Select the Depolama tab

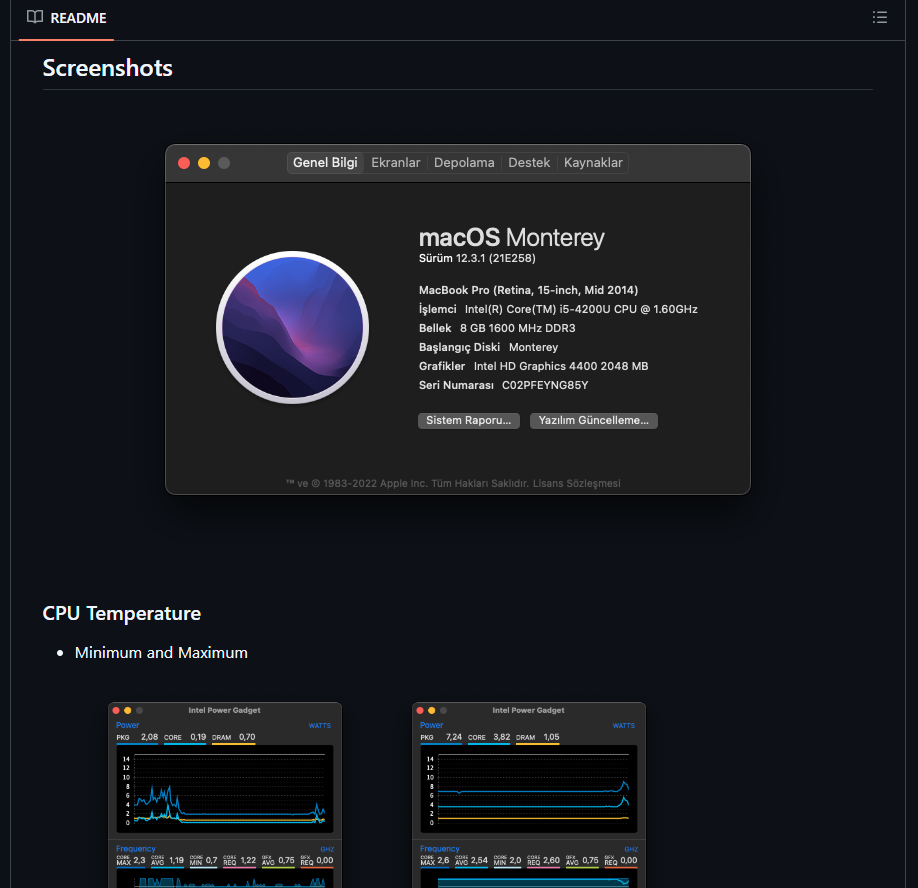coord(464,163)
